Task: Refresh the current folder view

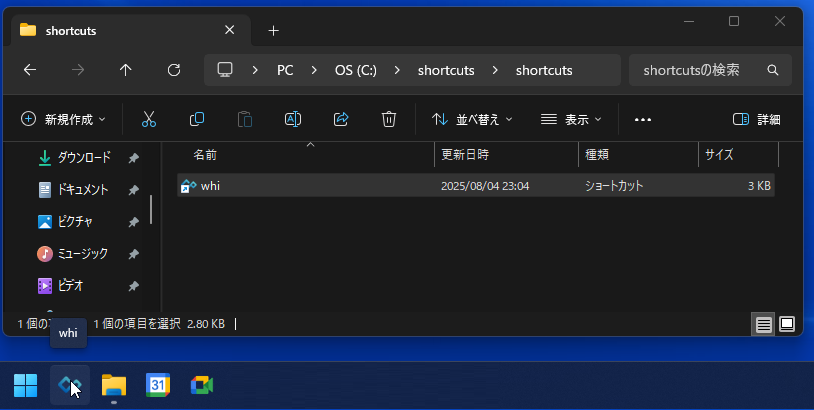Action: tap(174, 70)
